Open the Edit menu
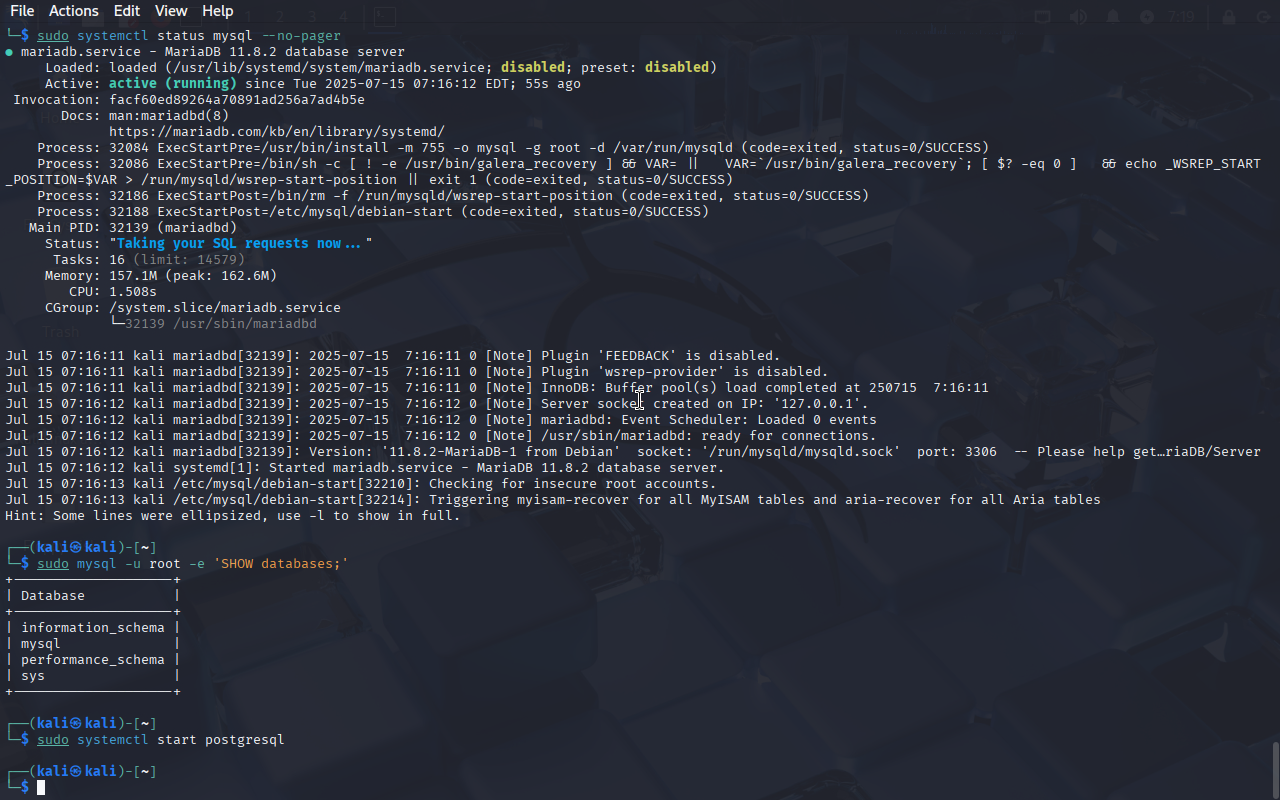The height and width of the screenshot is (800, 1280). (x=127, y=11)
